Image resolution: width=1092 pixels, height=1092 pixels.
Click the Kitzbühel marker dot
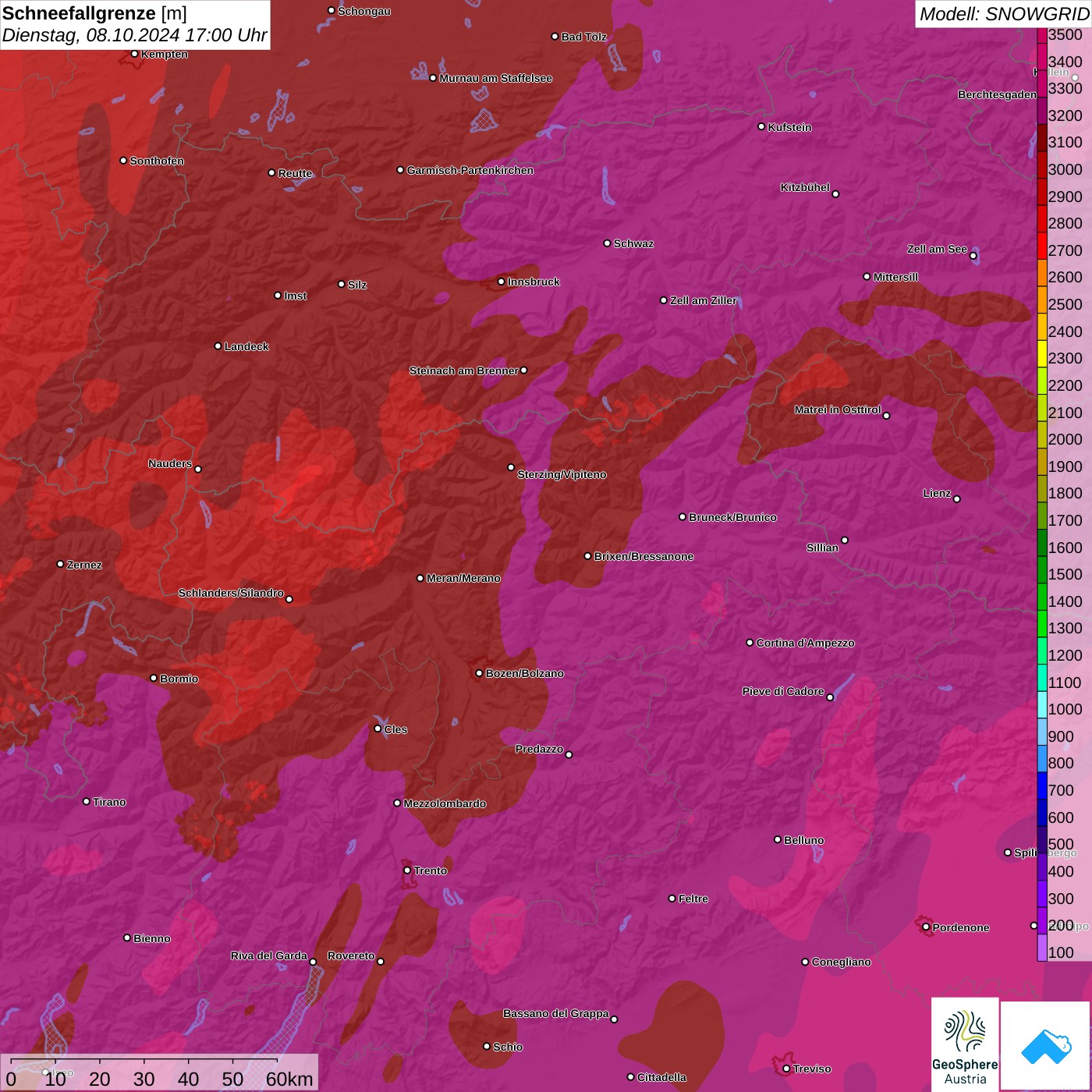point(836,194)
